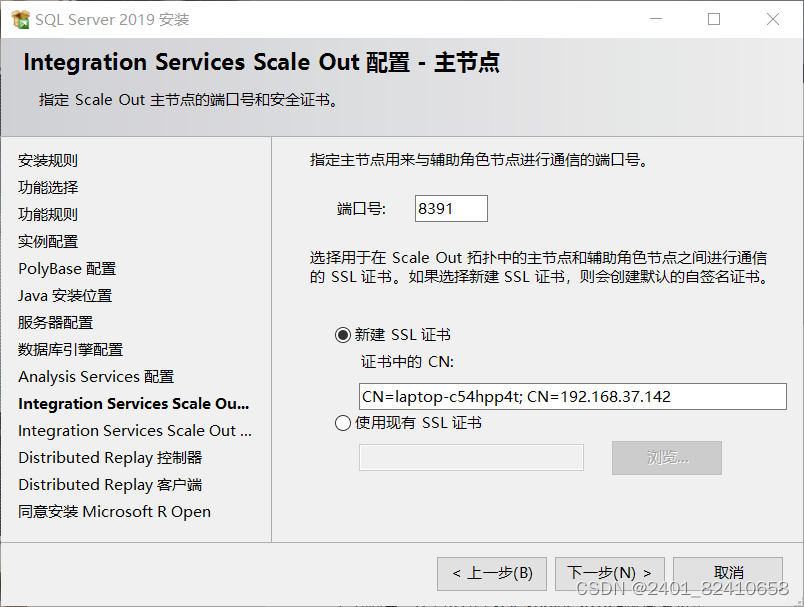Click the 浏览... browse button
The image size is (804, 607).
point(667,457)
